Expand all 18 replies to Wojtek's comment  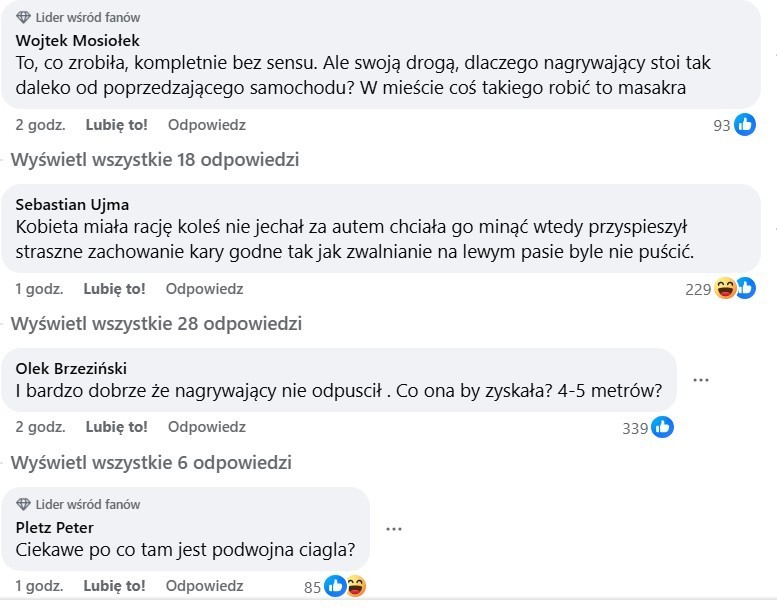(x=154, y=160)
